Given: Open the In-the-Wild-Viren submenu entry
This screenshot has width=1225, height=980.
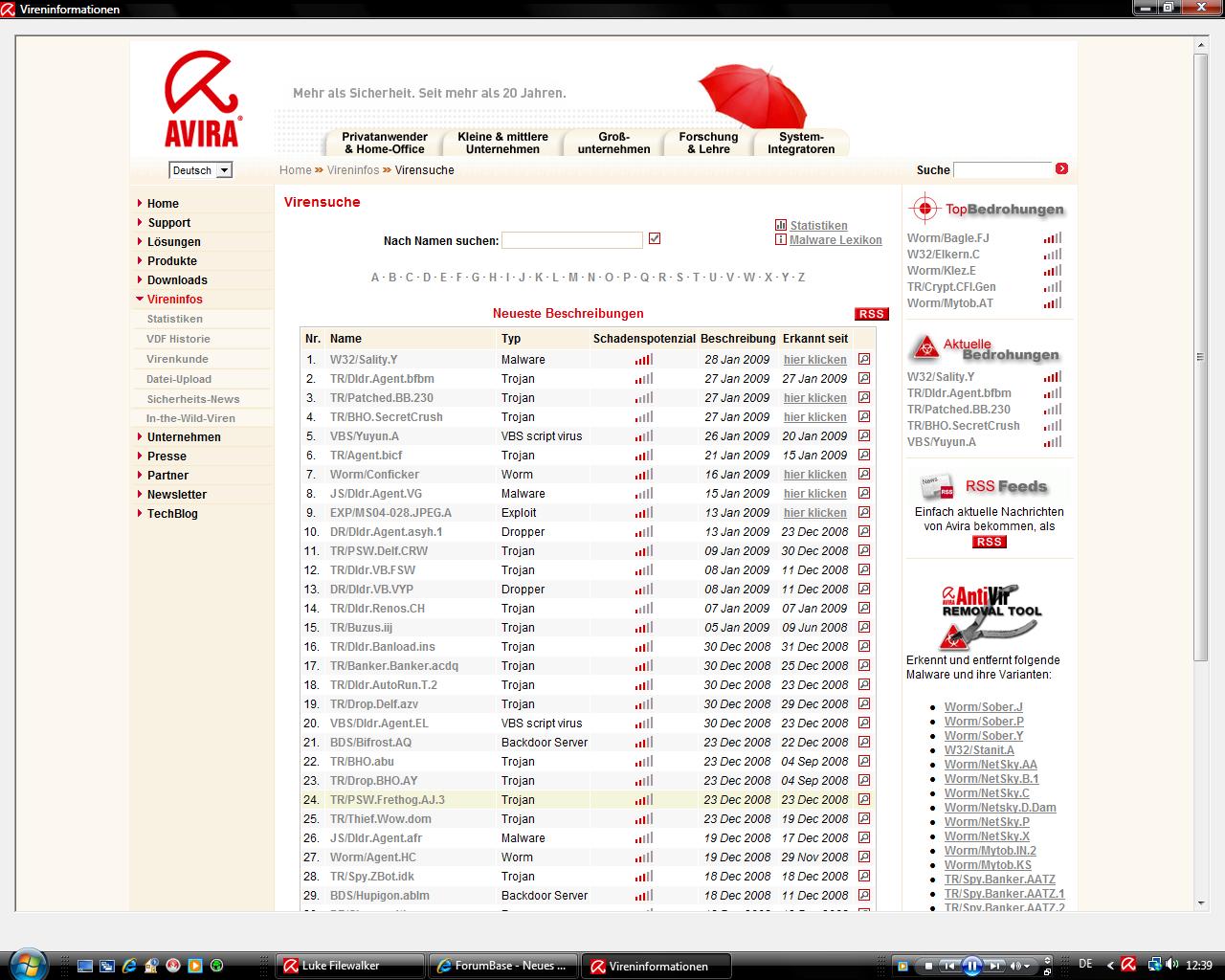Looking at the screenshot, I should [190, 418].
